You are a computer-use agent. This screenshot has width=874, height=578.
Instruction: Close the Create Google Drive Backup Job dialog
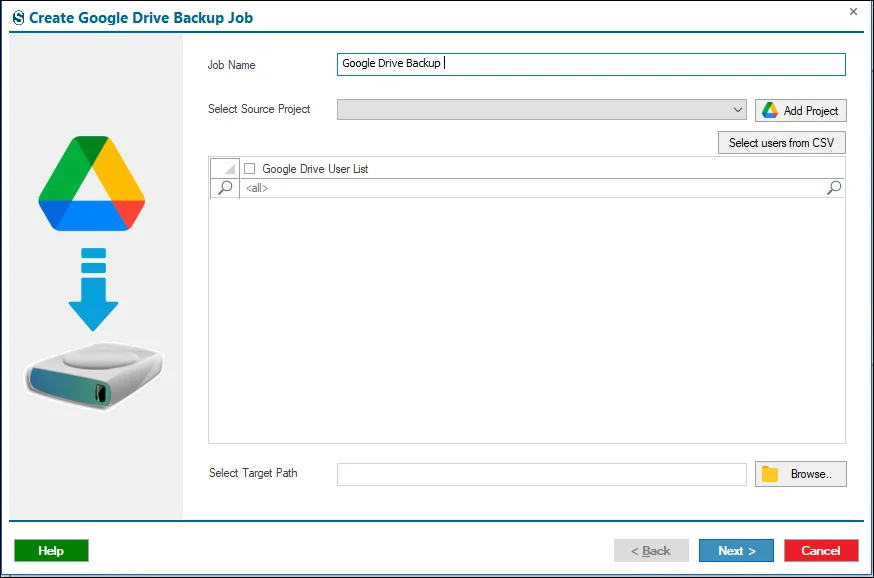[853, 11]
